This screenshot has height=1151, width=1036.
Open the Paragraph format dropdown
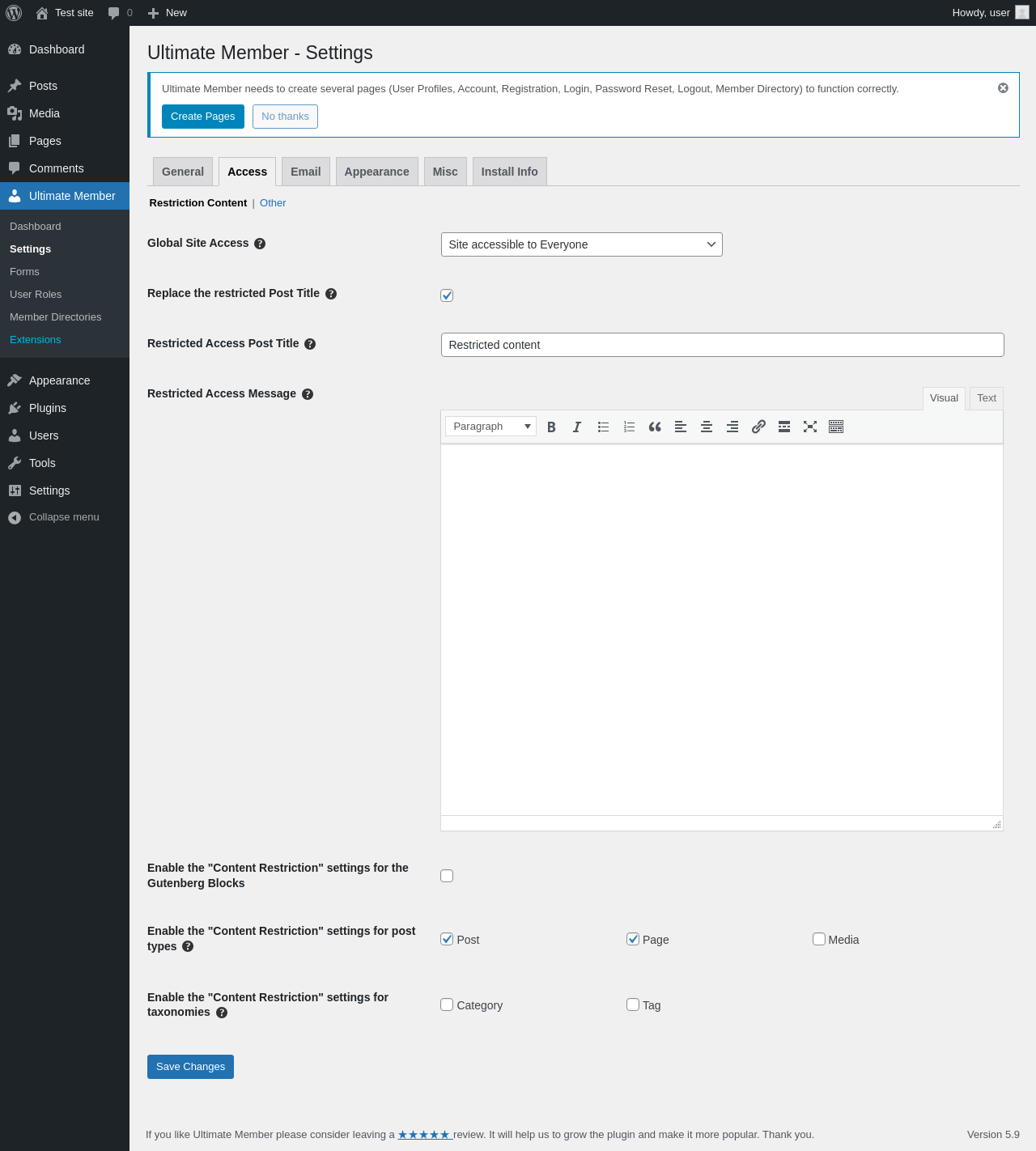pyautogui.click(x=490, y=427)
